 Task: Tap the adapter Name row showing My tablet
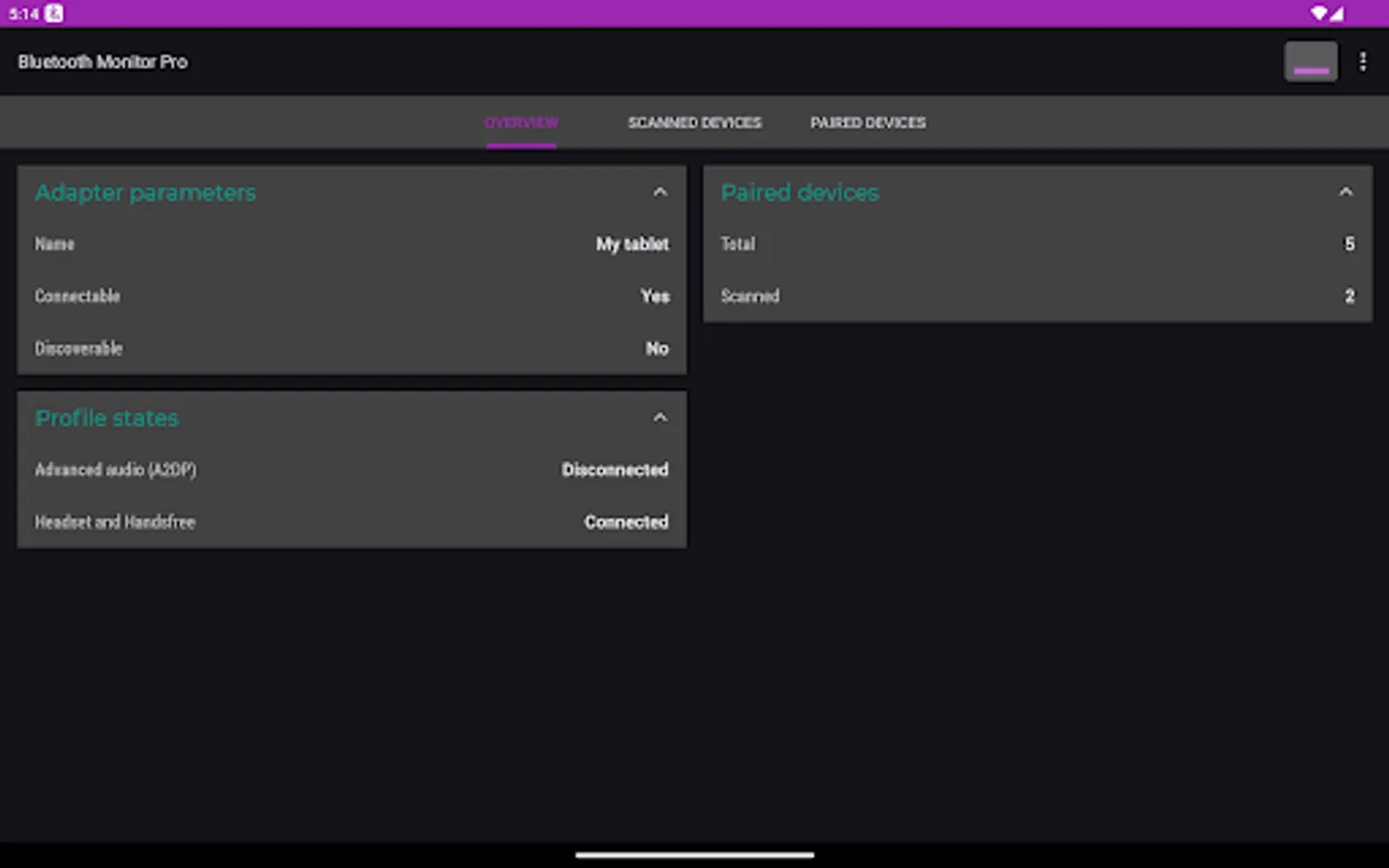352,244
